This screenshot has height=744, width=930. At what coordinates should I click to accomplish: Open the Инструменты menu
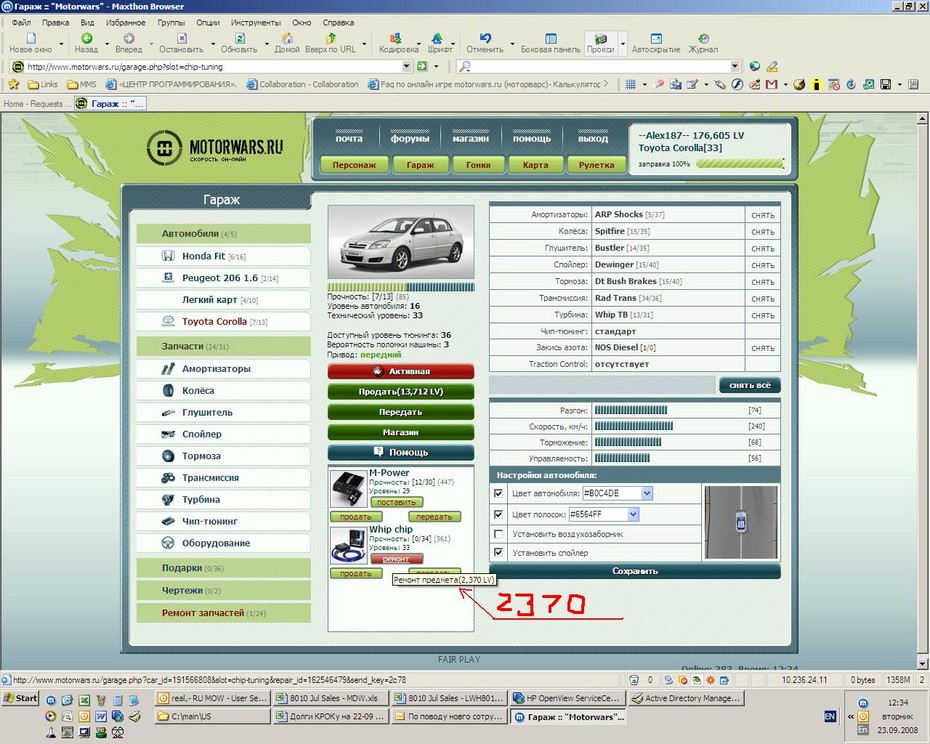(256, 23)
